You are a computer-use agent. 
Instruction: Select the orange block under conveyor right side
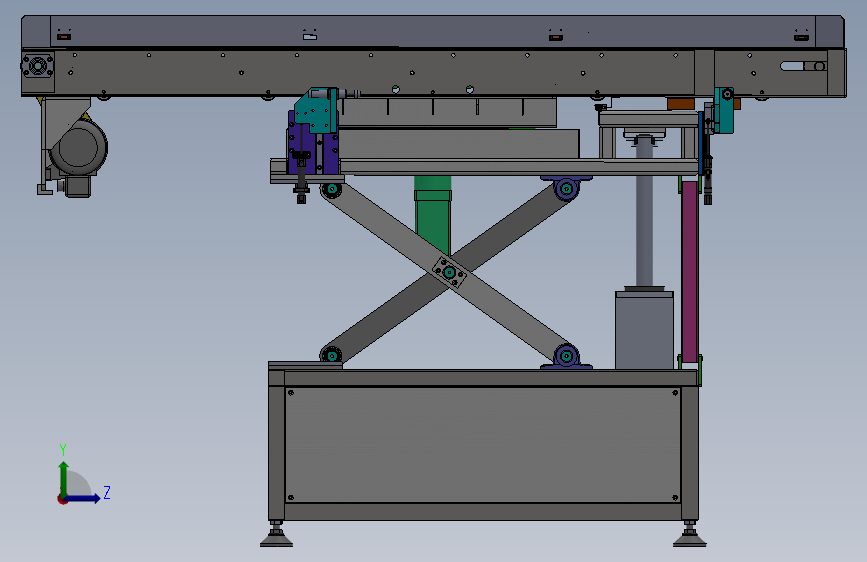pyautogui.click(x=681, y=103)
